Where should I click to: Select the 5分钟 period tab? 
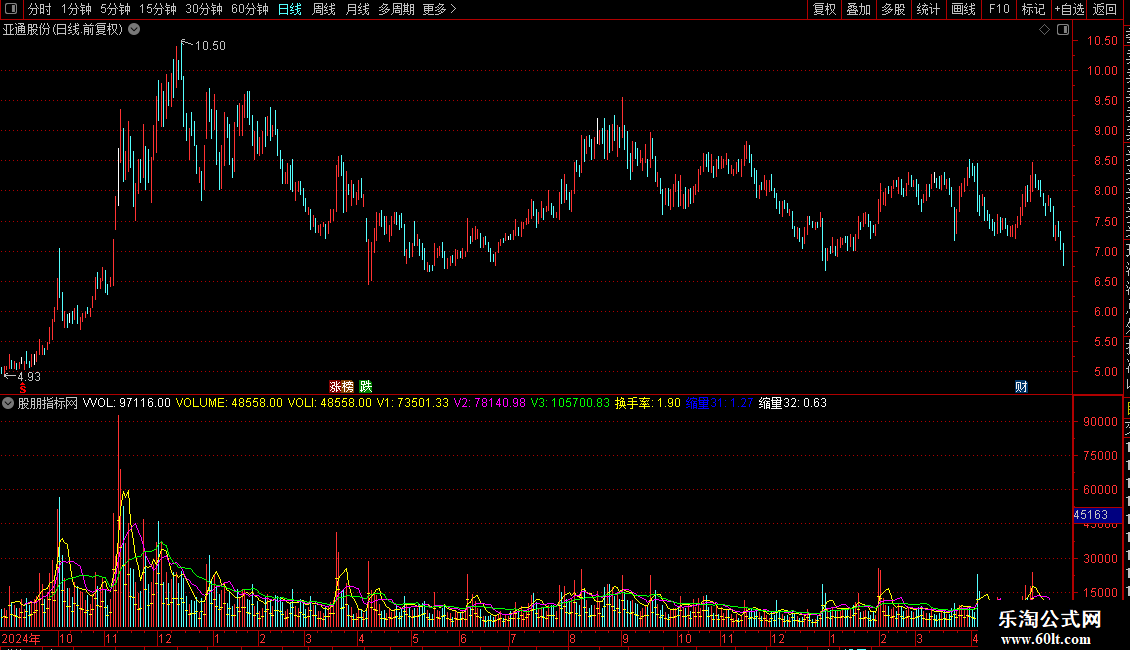coord(115,9)
